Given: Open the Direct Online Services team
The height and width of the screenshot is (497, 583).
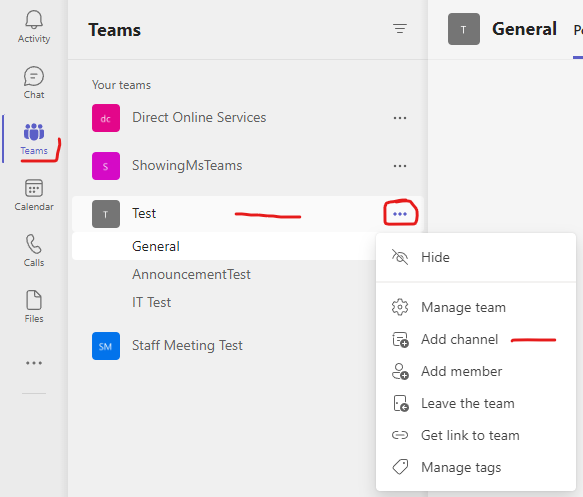Looking at the screenshot, I should point(199,117).
